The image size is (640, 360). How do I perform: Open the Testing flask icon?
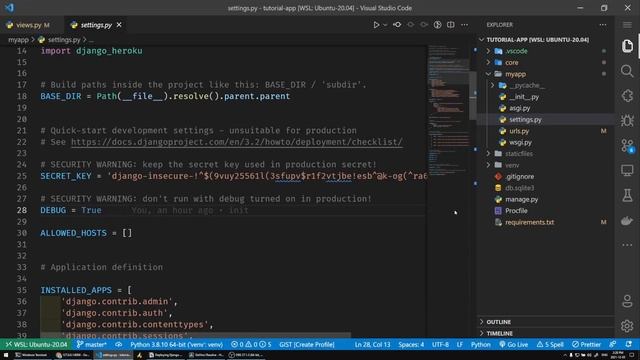click(x=627, y=195)
